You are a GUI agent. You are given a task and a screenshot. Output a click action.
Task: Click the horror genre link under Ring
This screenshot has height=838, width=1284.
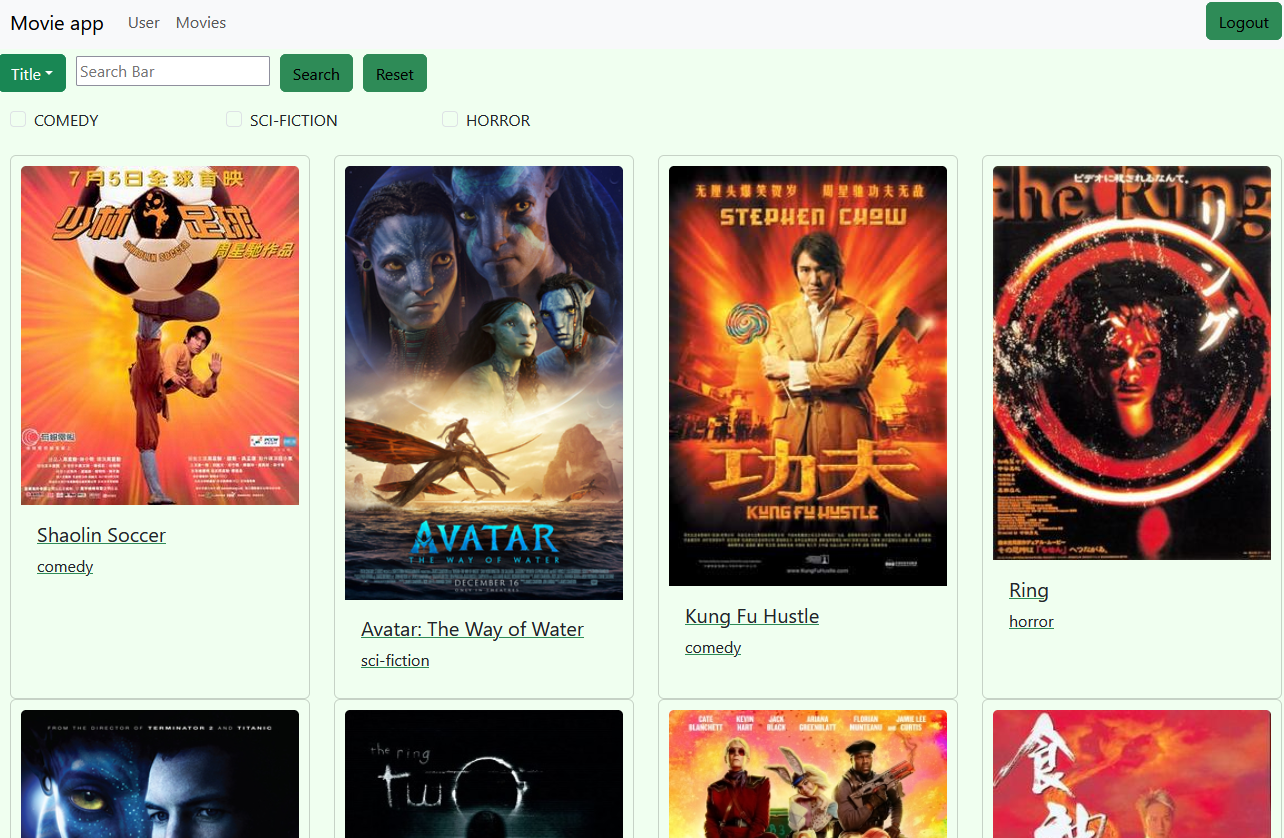click(1031, 622)
